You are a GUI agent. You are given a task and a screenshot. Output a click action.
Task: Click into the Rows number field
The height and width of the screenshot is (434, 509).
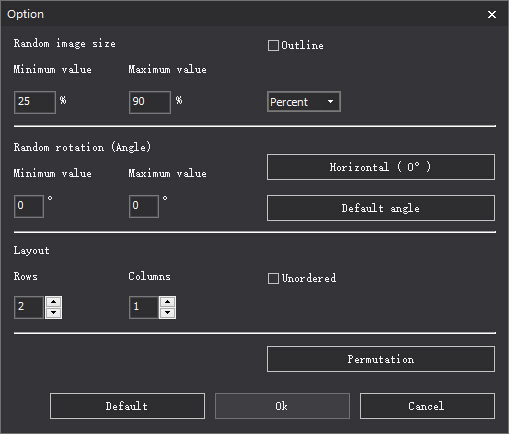[x=29, y=307]
